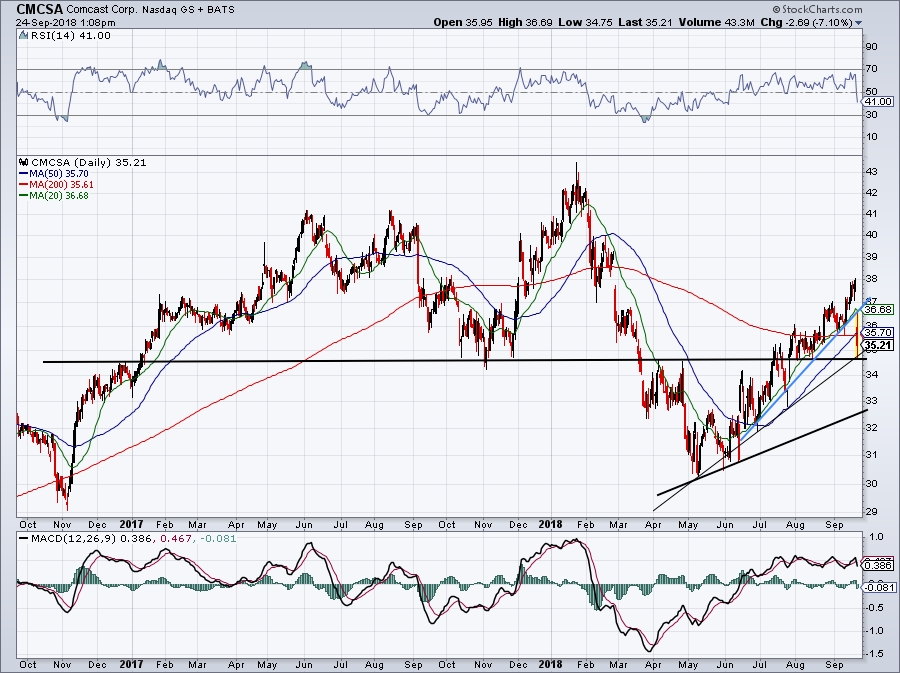
Task: Click the 'Volume 43.3M' quote value
Action: pos(716,22)
